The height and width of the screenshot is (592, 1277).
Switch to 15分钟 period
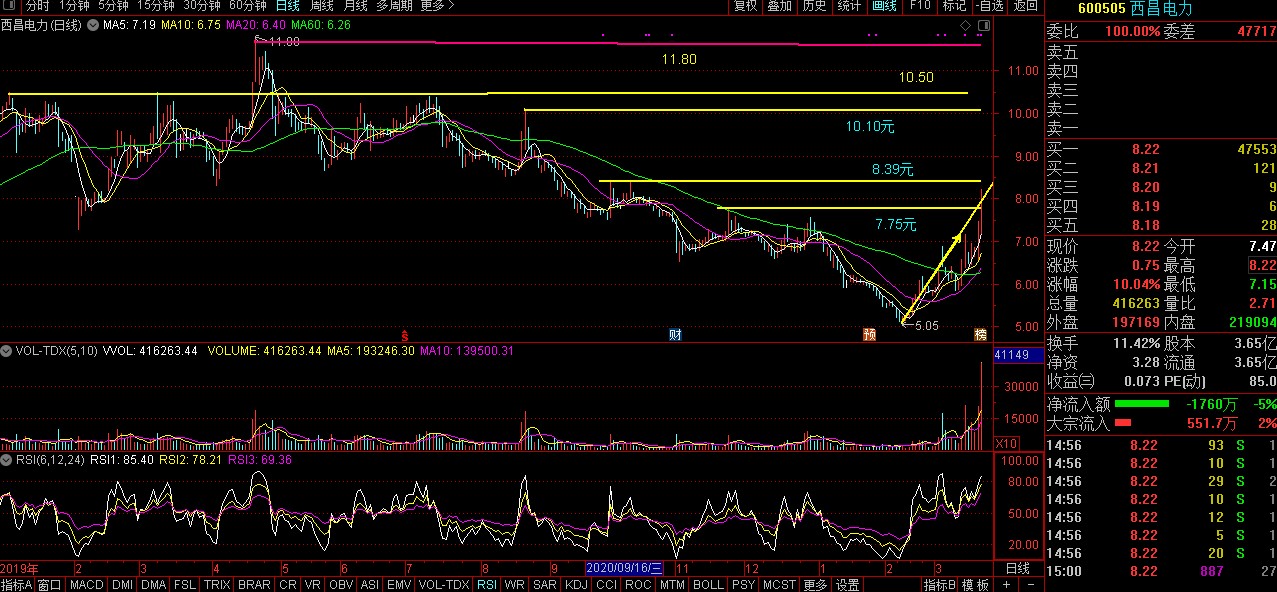[x=156, y=5]
